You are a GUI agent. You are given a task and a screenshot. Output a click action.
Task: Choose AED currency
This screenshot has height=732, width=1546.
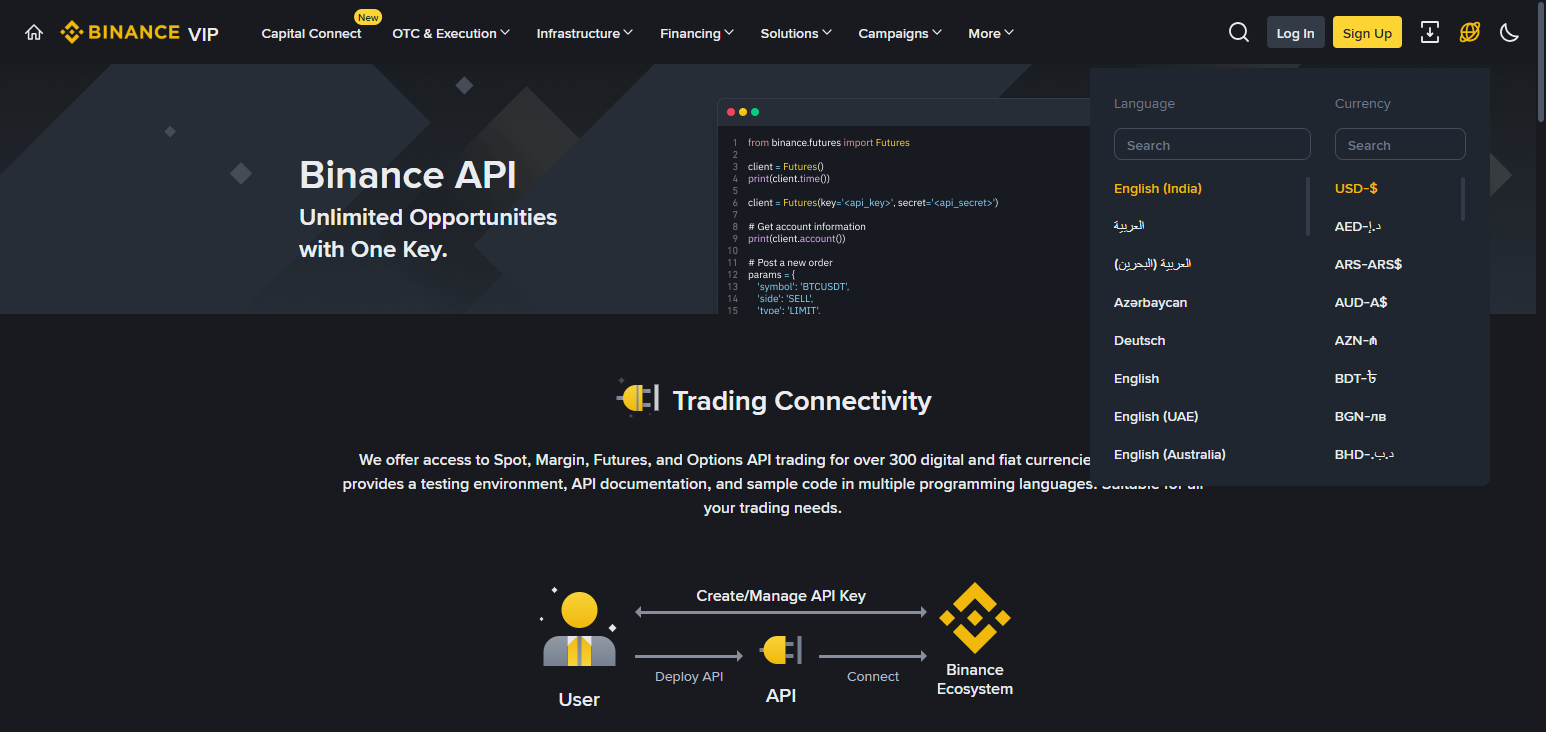pyautogui.click(x=1358, y=226)
